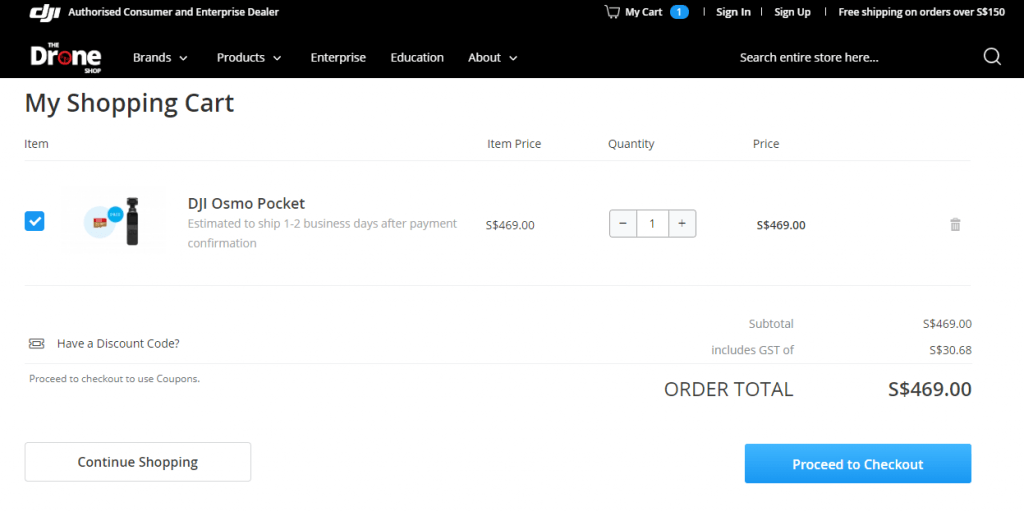Viewport: 1024px width, 512px height.
Task: Increase quantity with the plus button
Action: [682, 223]
